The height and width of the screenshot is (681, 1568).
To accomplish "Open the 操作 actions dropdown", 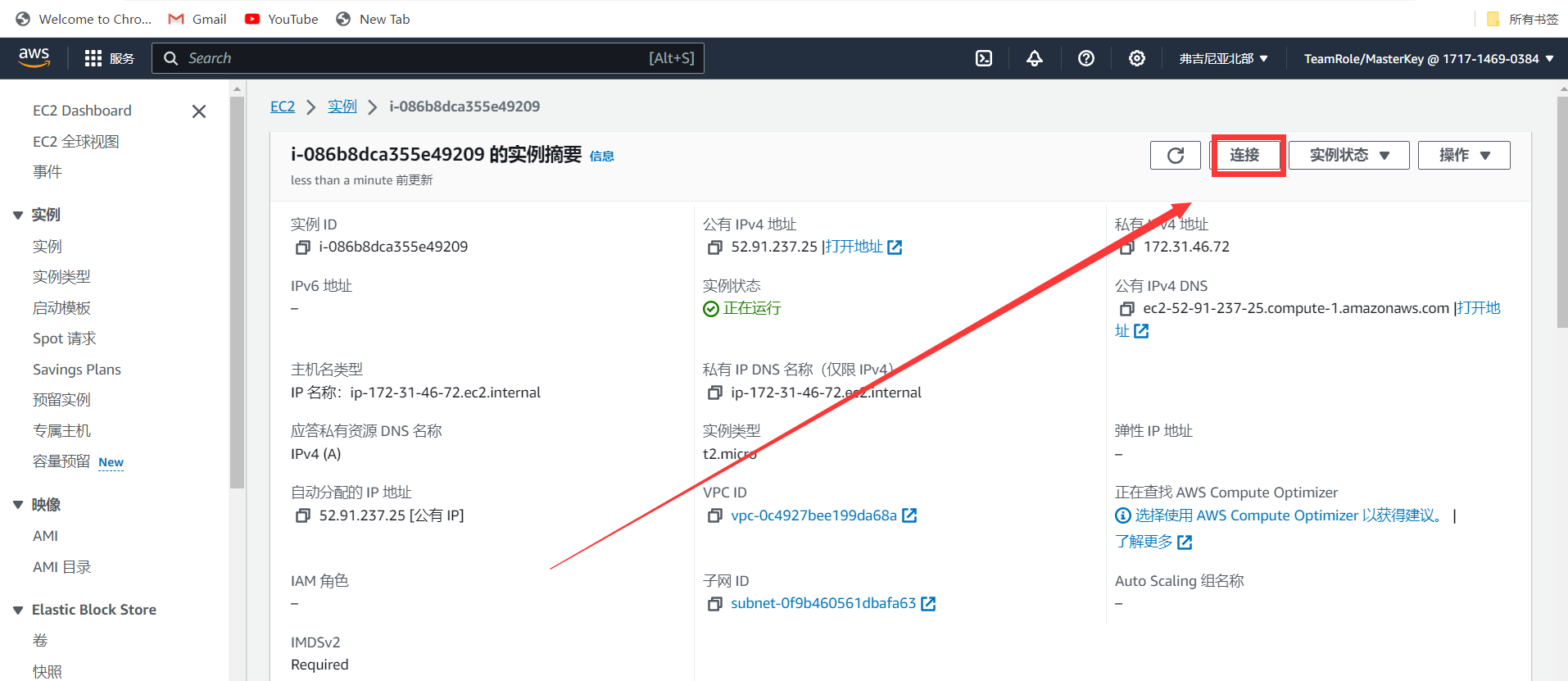I will (1464, 155).
